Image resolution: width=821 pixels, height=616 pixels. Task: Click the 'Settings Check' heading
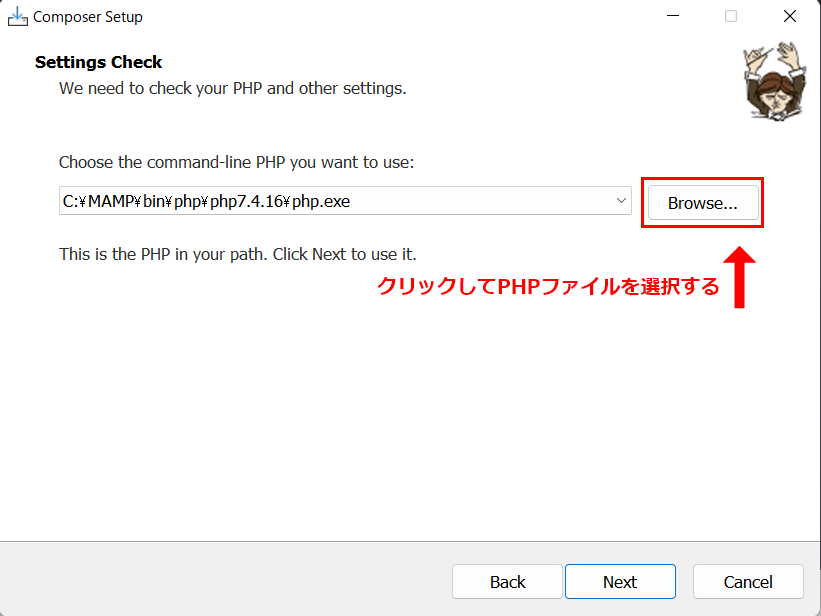coord(98,62)
